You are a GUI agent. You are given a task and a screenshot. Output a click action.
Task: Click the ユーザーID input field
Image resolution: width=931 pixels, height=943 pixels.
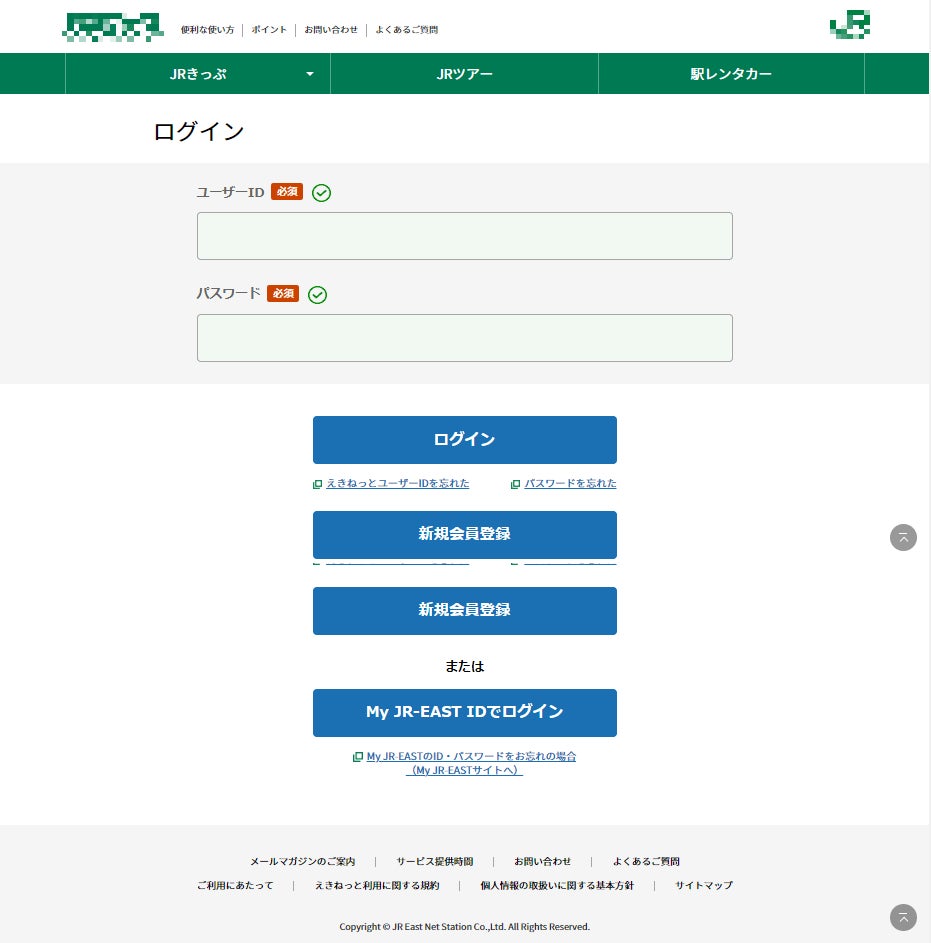465,236
